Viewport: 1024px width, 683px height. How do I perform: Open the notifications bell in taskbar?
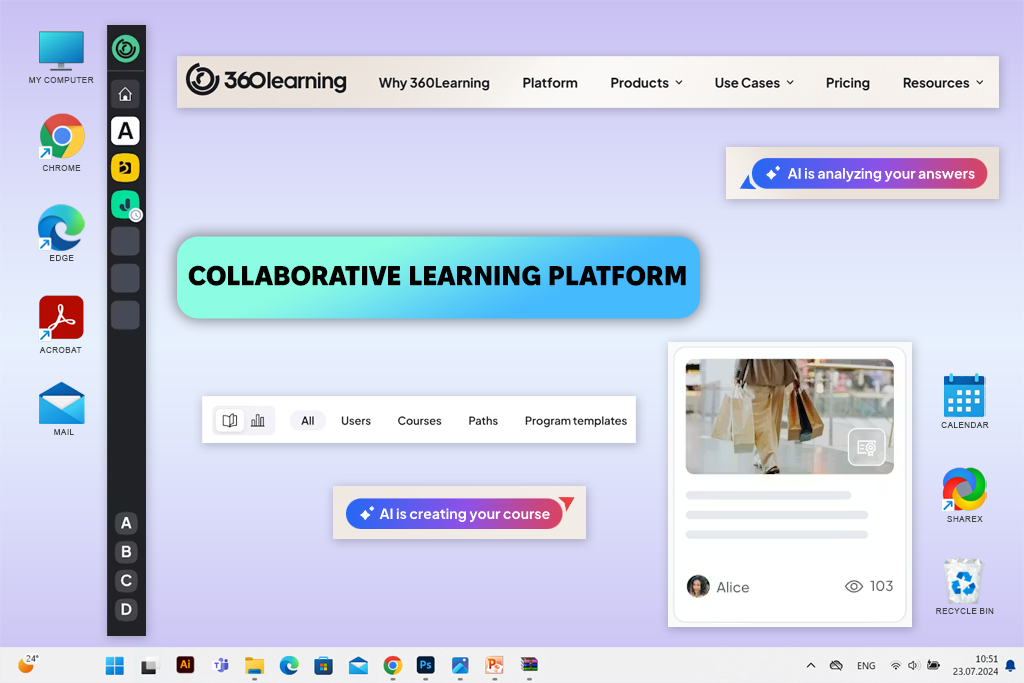click(x=1010, y=665)
